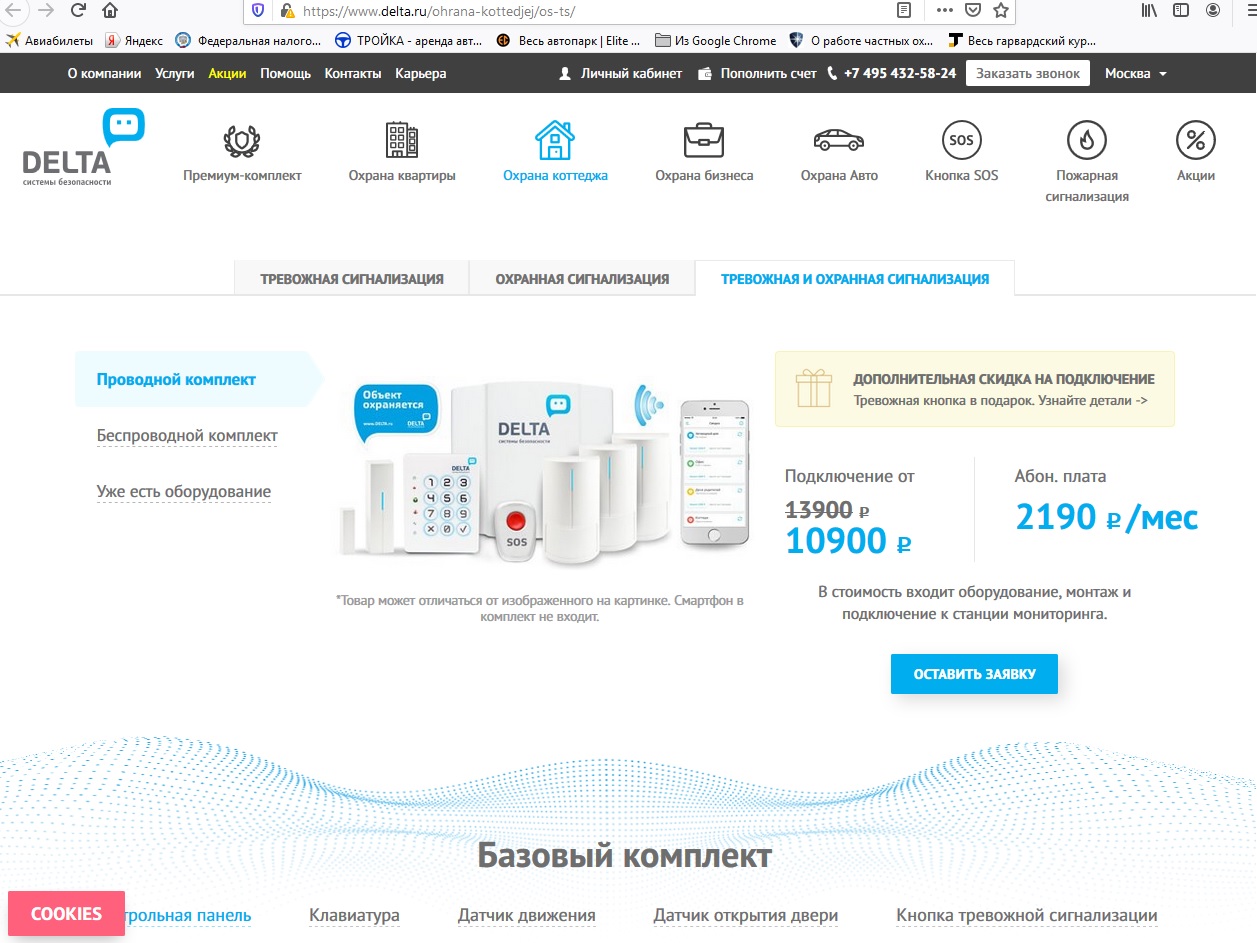This screenshot has height=943, width=1257.
Task: Open the Firefox account icon
Action: click(1213, 10)
